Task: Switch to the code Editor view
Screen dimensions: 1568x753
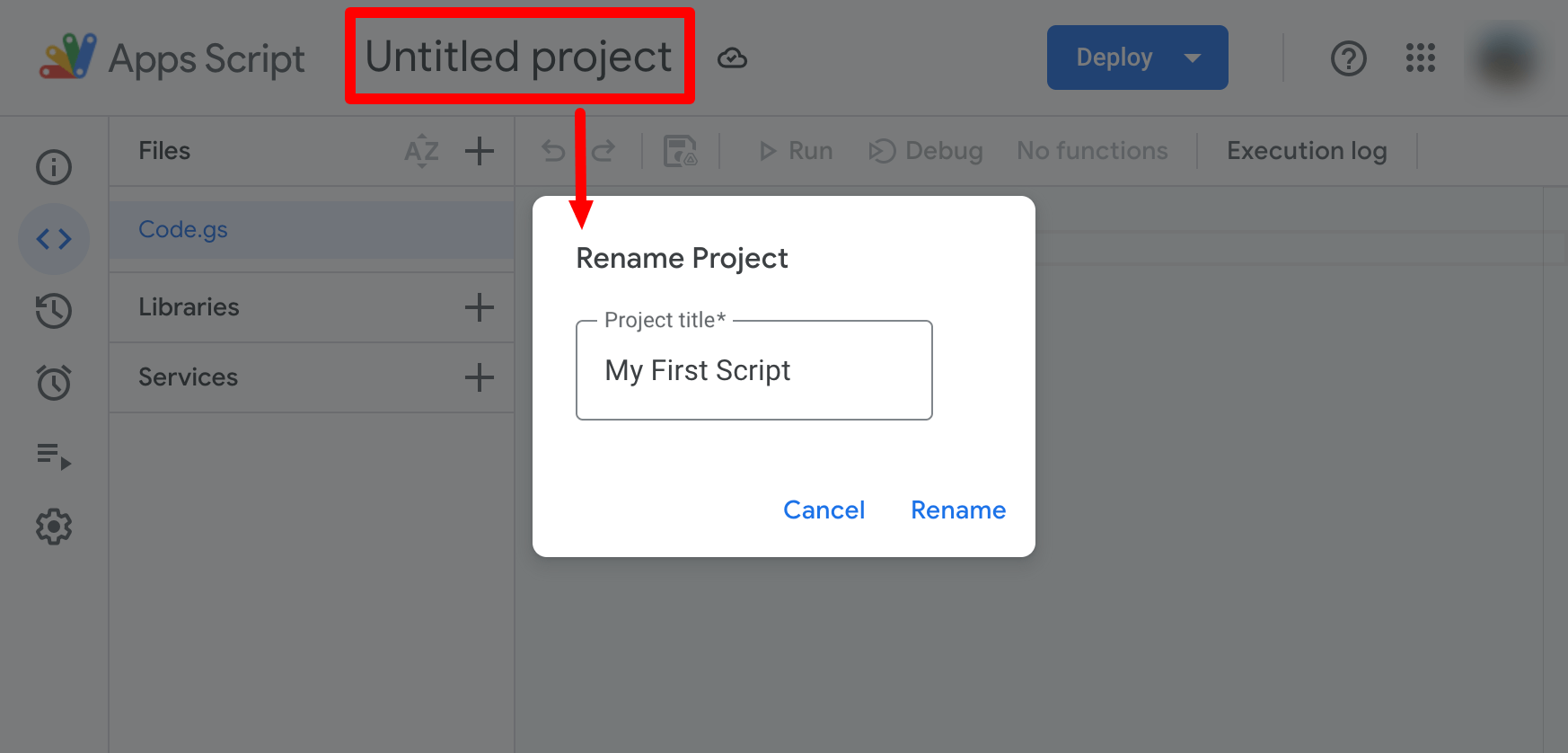Action: point(54,239)
